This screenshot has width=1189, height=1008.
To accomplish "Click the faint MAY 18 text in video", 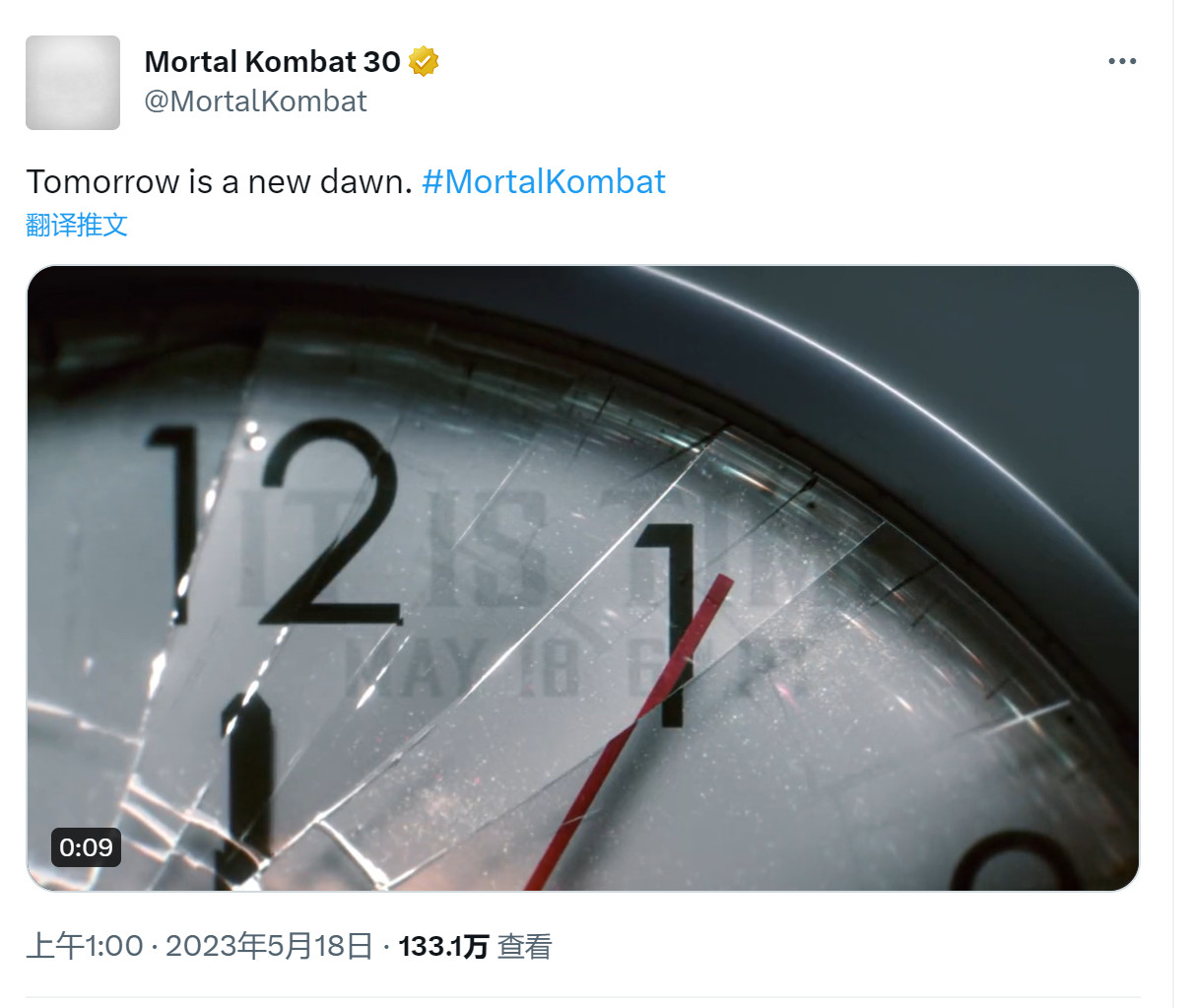I will [461, 667].
